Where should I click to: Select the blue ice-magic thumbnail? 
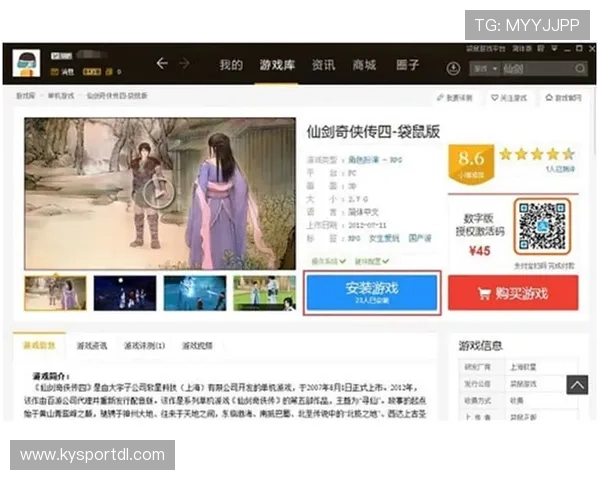(195, 293)
